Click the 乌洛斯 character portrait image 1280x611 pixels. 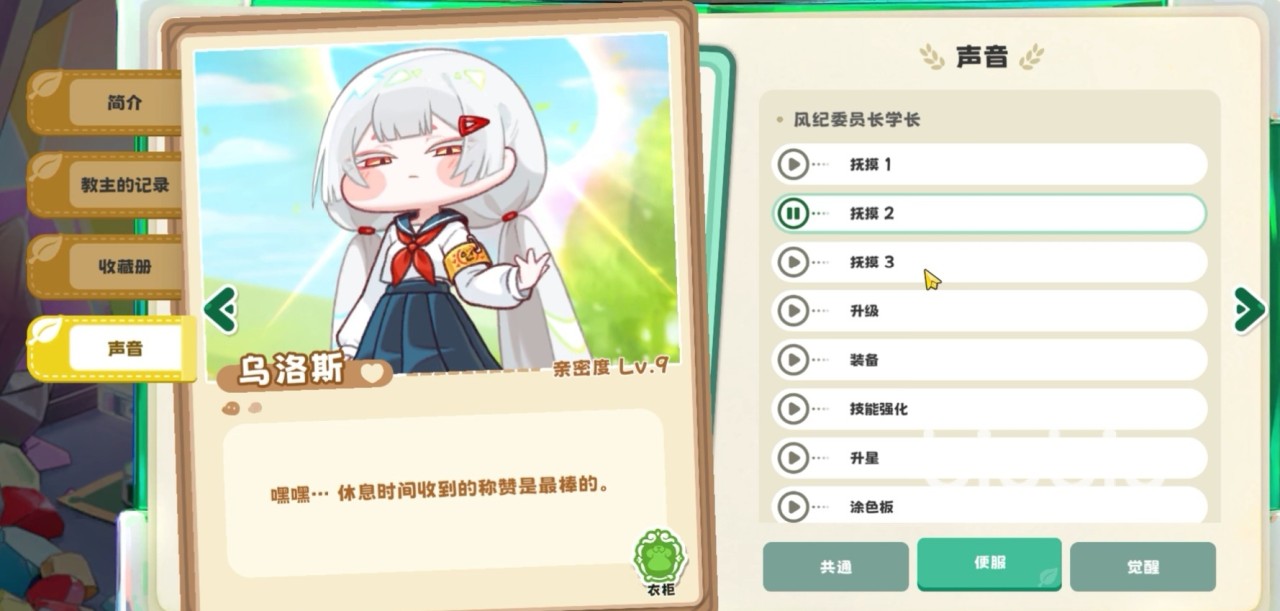tap(436, 205)
